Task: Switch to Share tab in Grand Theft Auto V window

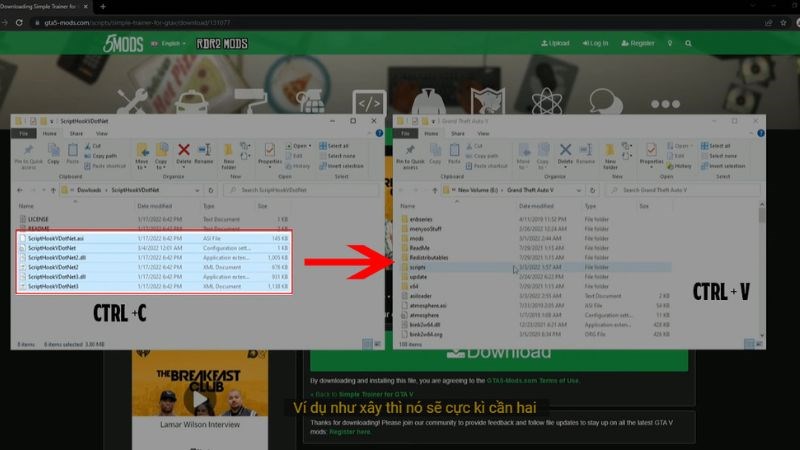Action: pyautogui.click(x=458, y=133)
